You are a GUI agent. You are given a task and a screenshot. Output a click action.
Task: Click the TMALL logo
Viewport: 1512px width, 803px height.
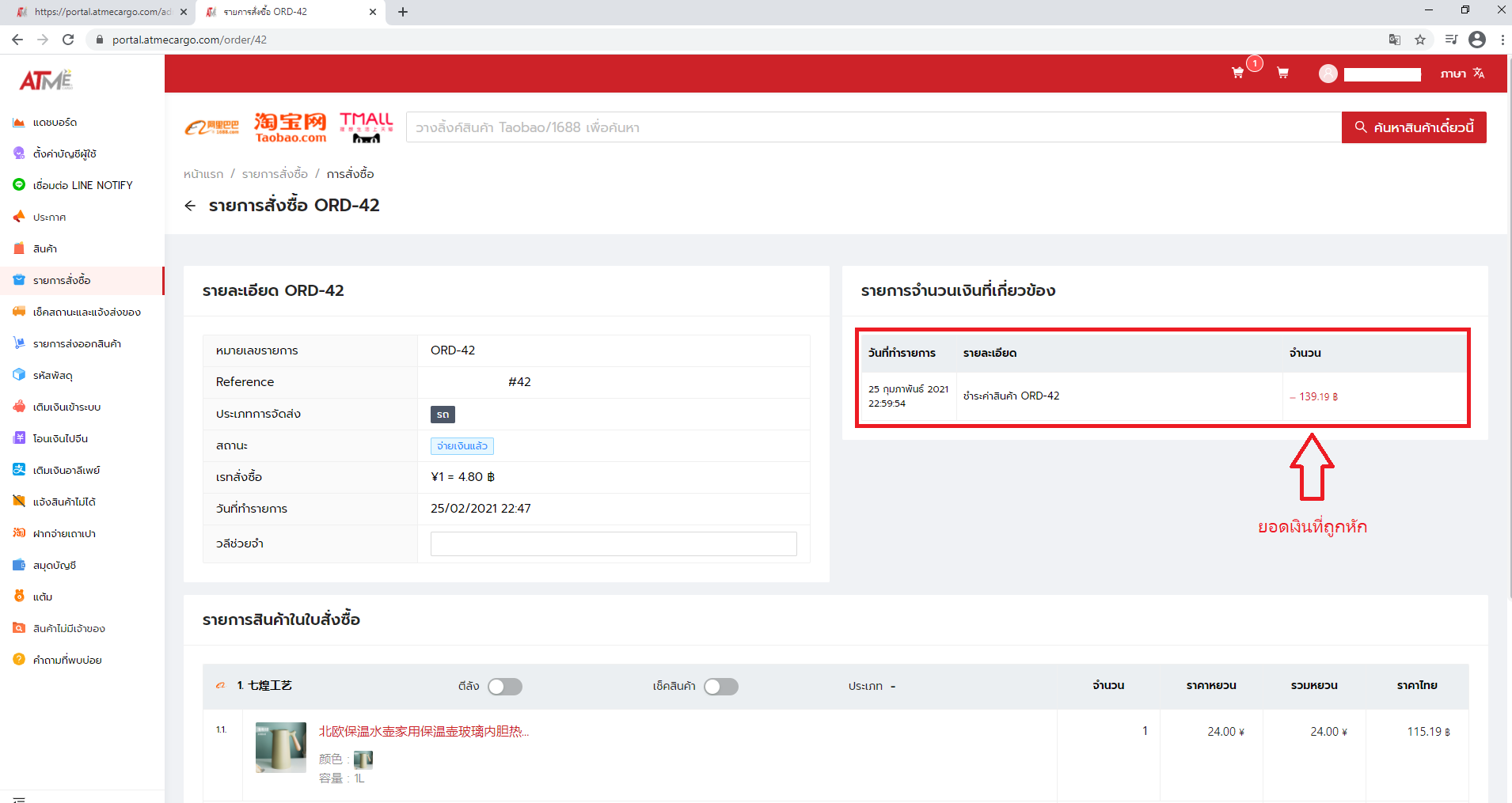pos(366,127)
